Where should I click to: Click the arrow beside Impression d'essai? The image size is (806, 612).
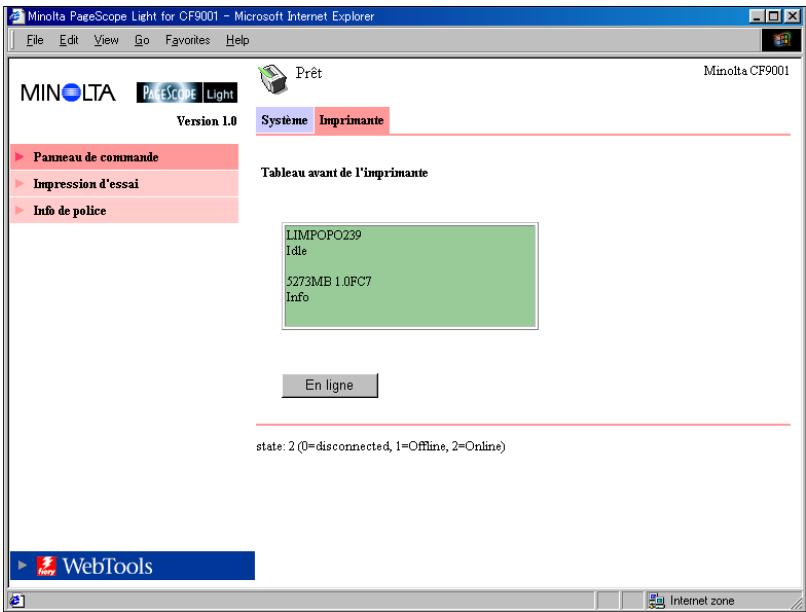click(x=20, y=183)
